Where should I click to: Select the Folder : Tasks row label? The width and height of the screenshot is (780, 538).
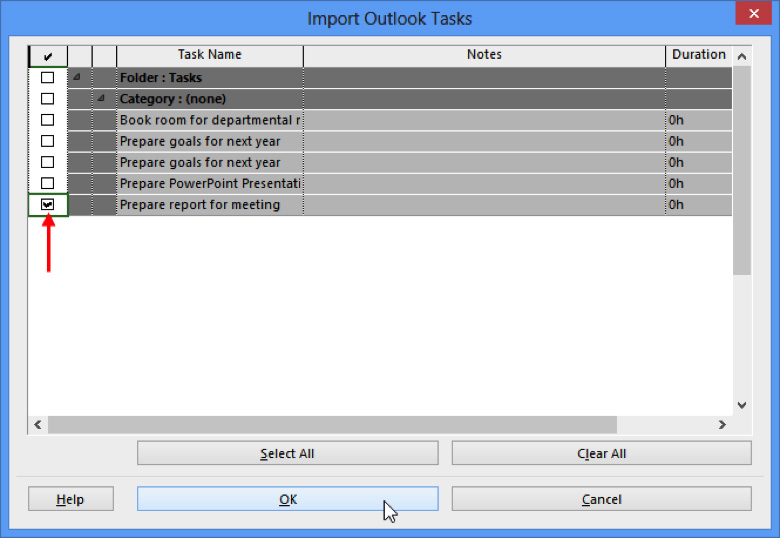161,78
